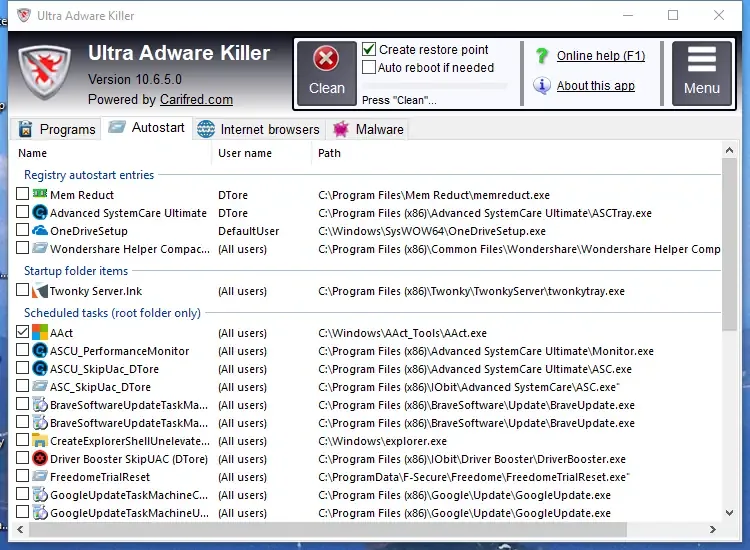Open the hamburger Menu button

pyautogui.click(x=702, y=73)
